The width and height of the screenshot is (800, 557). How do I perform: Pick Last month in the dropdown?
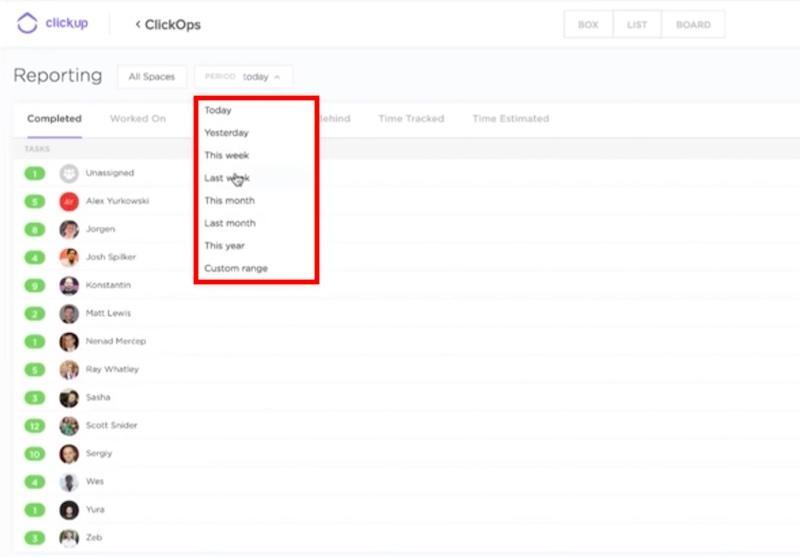click(x=230, y=223)
